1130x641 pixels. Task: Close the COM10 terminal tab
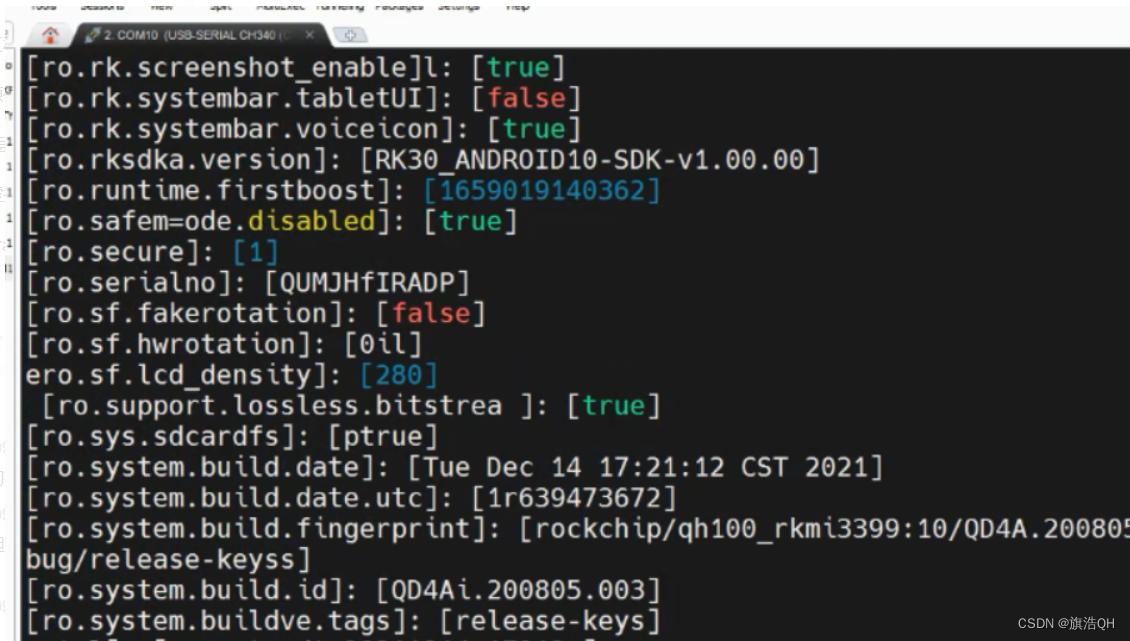pyautogui.click(x=310, y=33)
